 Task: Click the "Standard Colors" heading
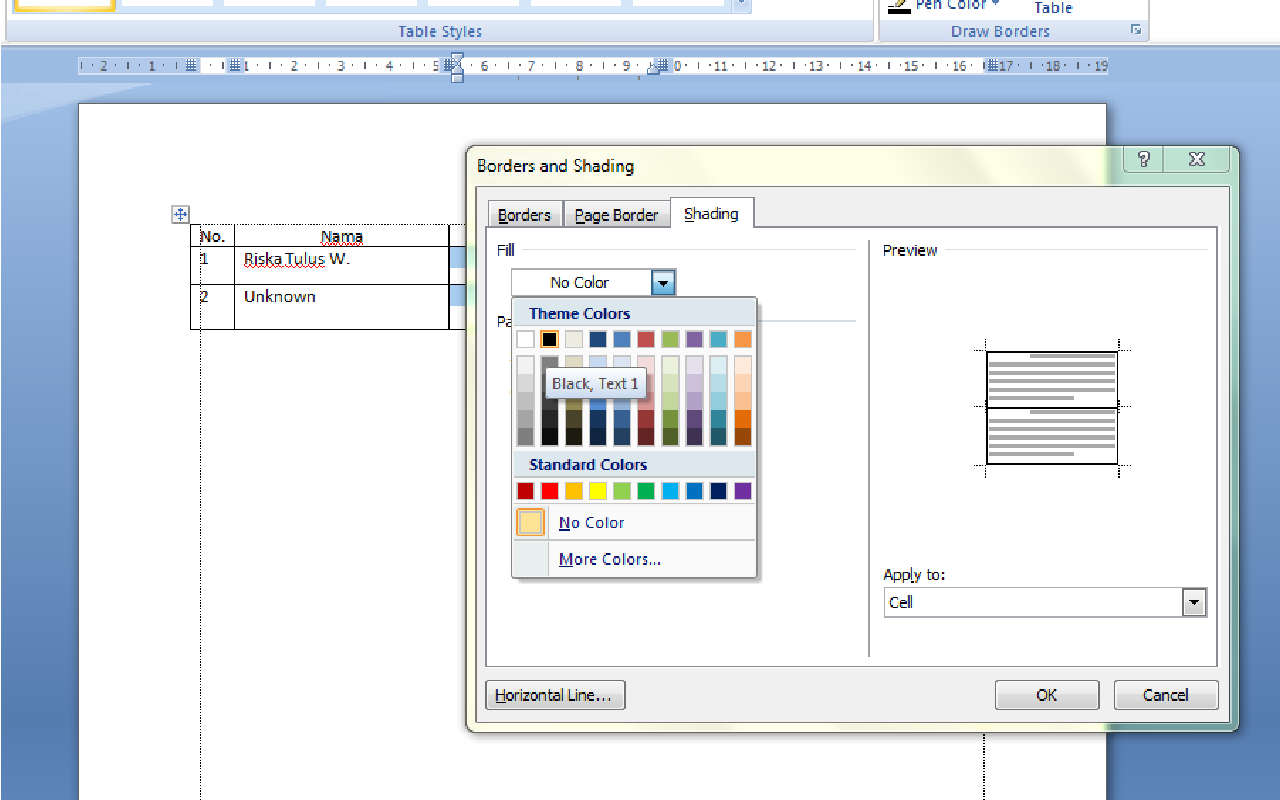pos(588,465)
